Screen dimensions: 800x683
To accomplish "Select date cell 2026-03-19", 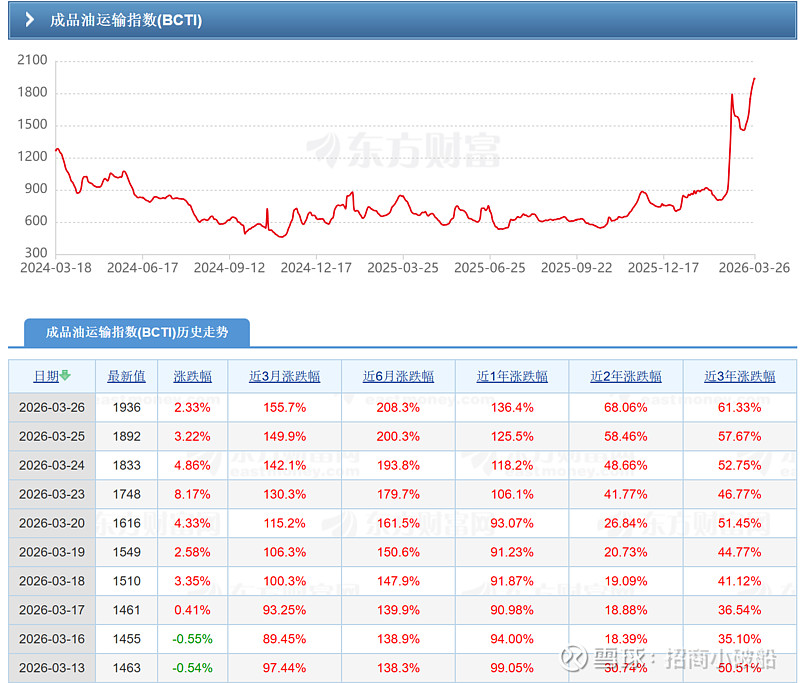I will tap(52, 552).
